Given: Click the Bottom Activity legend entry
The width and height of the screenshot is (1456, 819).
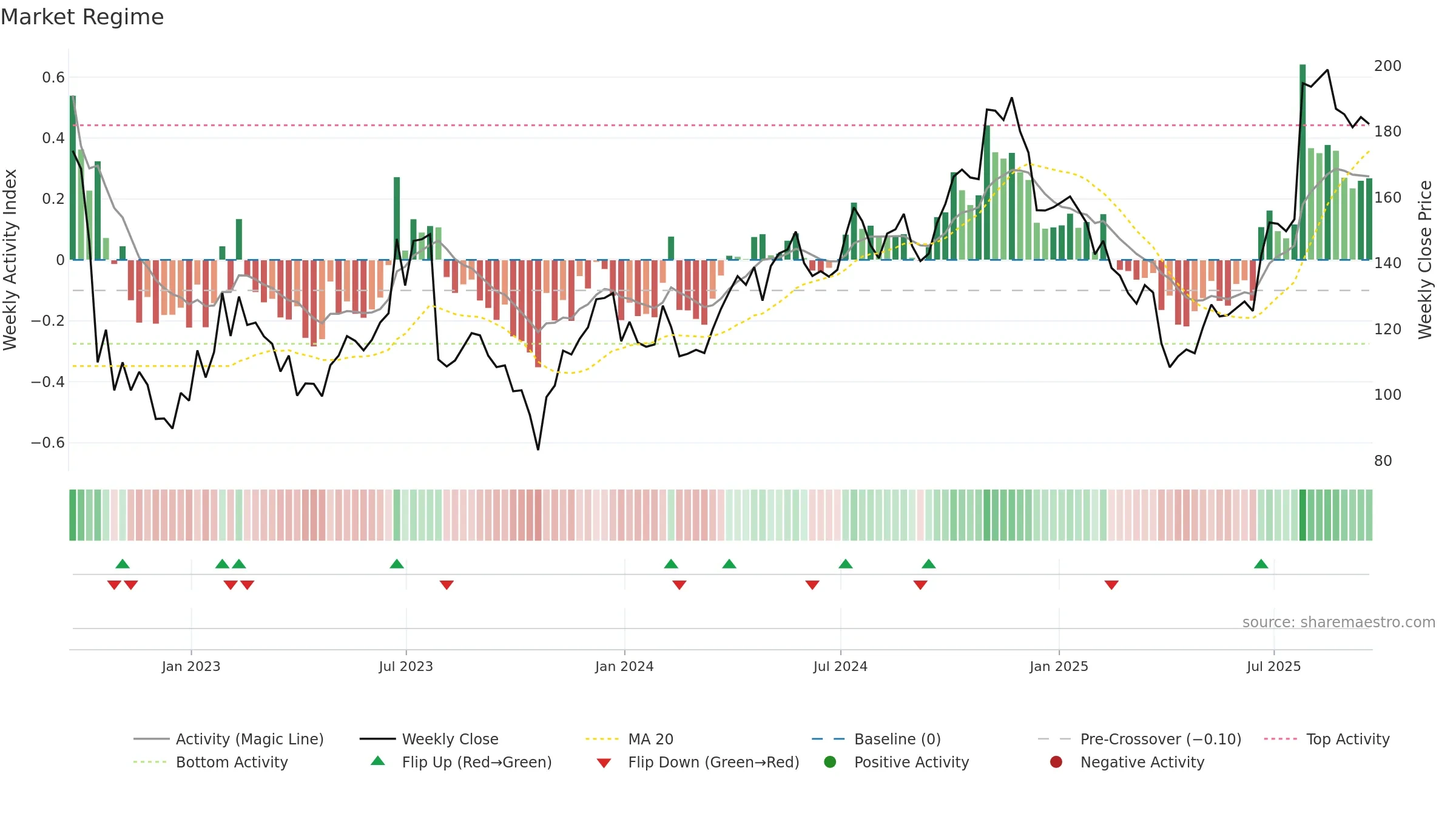Looking at the screenshot, I should coord(211,762).
